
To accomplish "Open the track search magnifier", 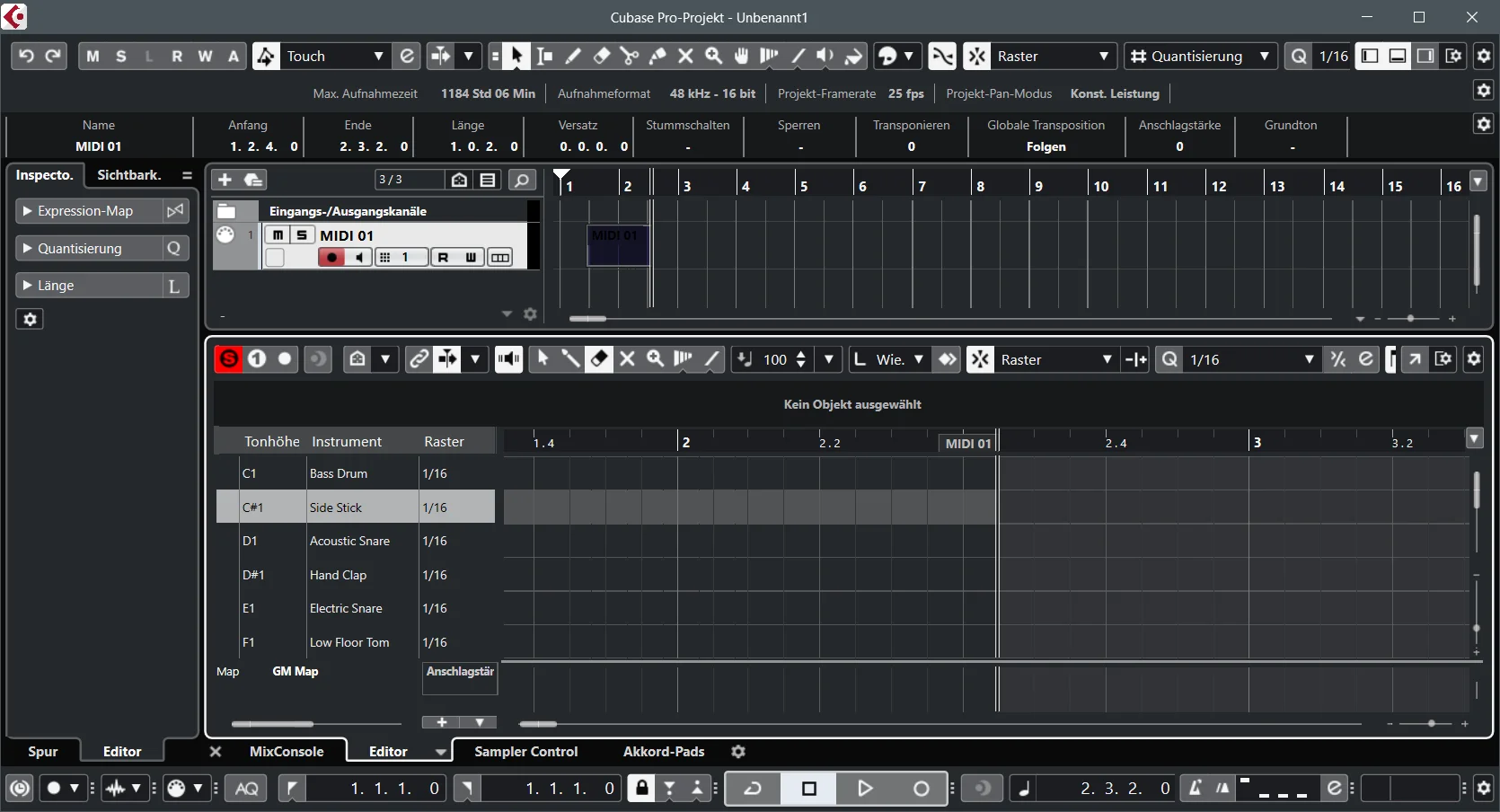I will coord(522,180).
